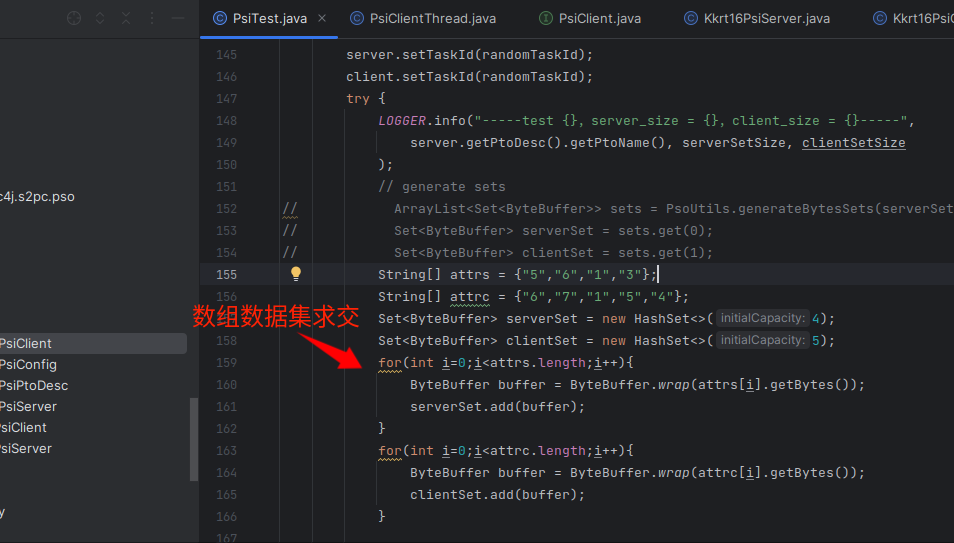Hide the project tool window (minus icon)
954x543 pixels.
[x=178, y=18]
